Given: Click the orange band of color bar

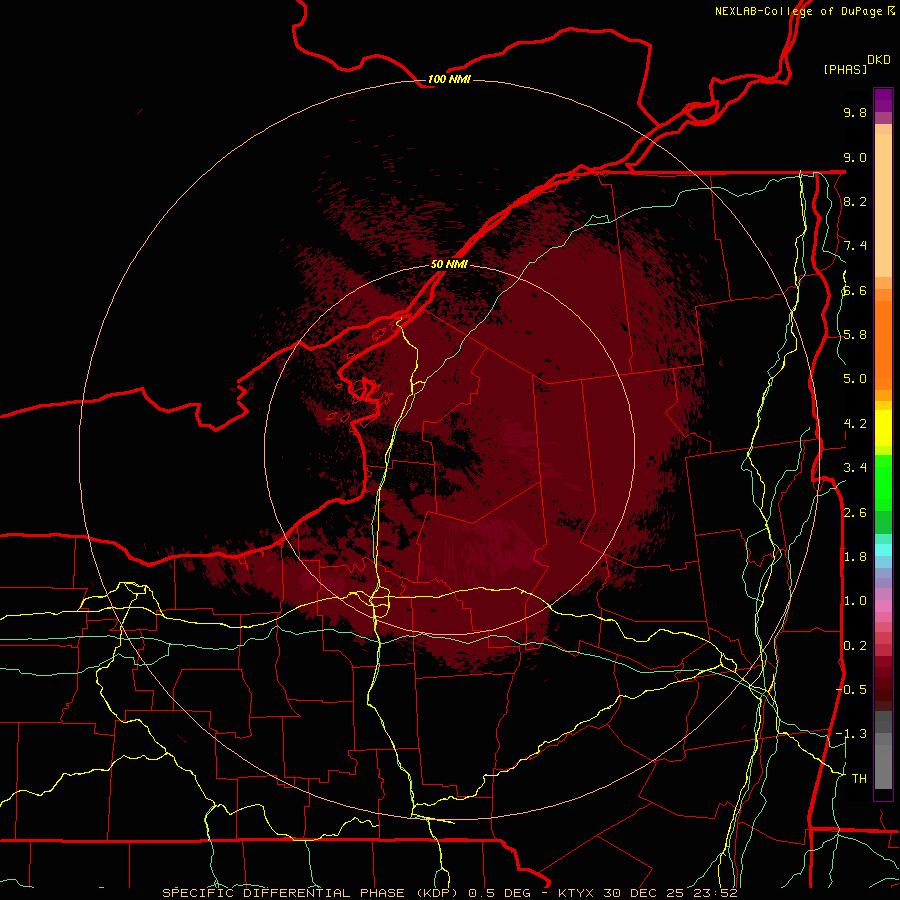Looking at the screenshot, I should click(883, 344).
